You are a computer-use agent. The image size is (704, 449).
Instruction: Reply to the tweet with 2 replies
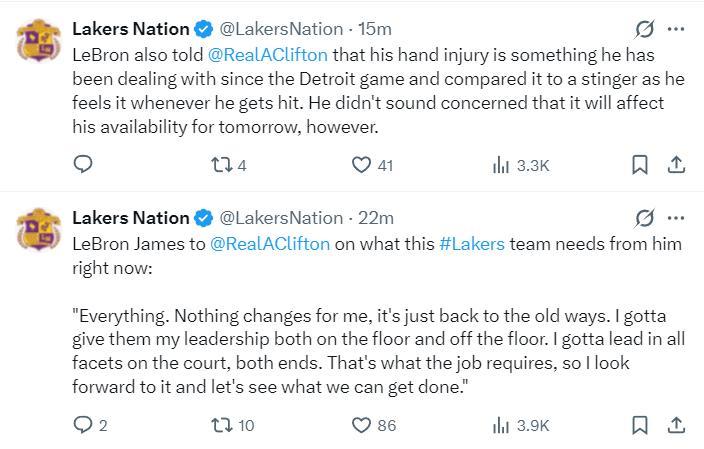[84, 425]
